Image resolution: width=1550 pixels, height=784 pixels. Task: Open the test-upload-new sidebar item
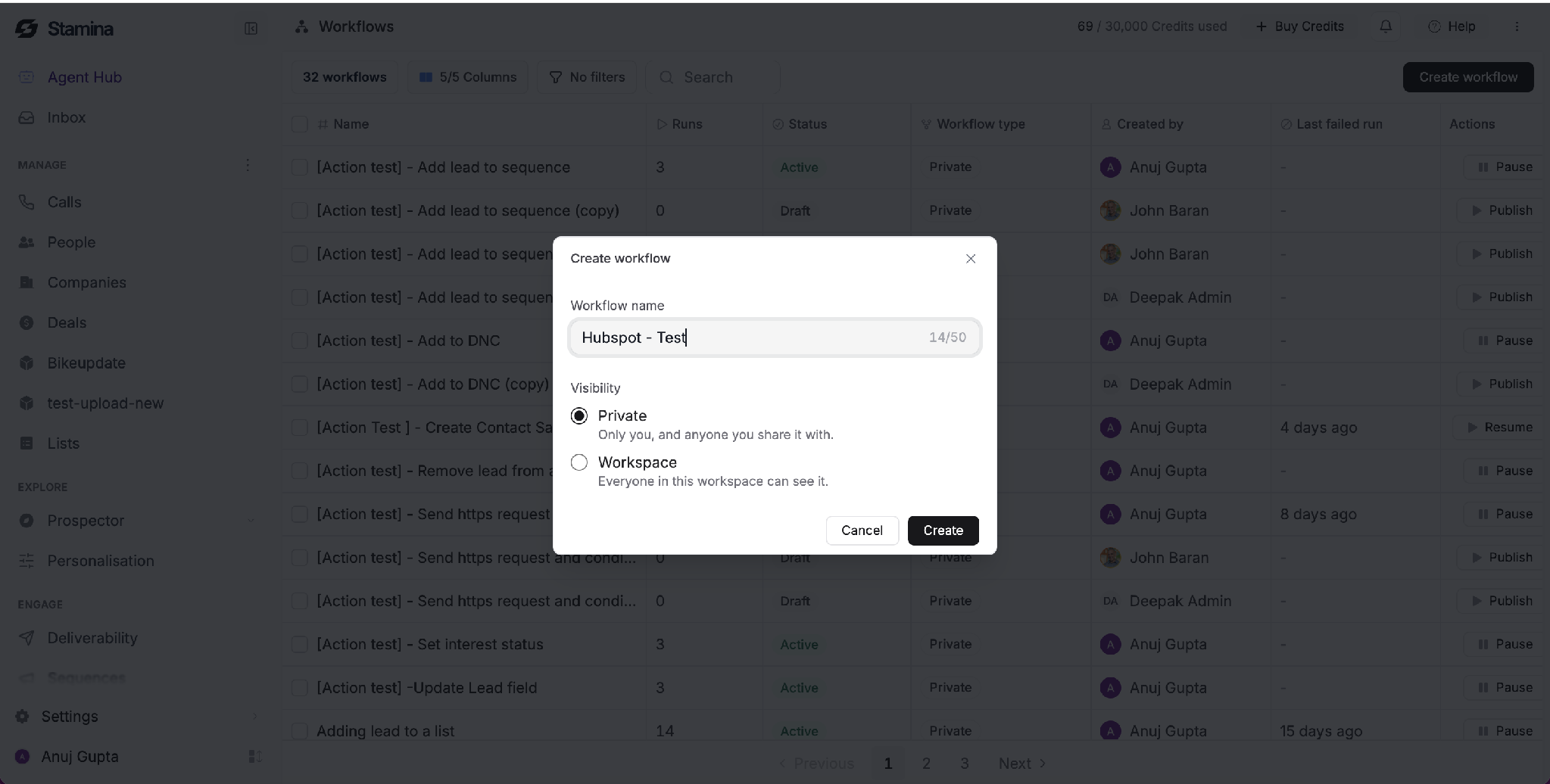coord(105,403)
